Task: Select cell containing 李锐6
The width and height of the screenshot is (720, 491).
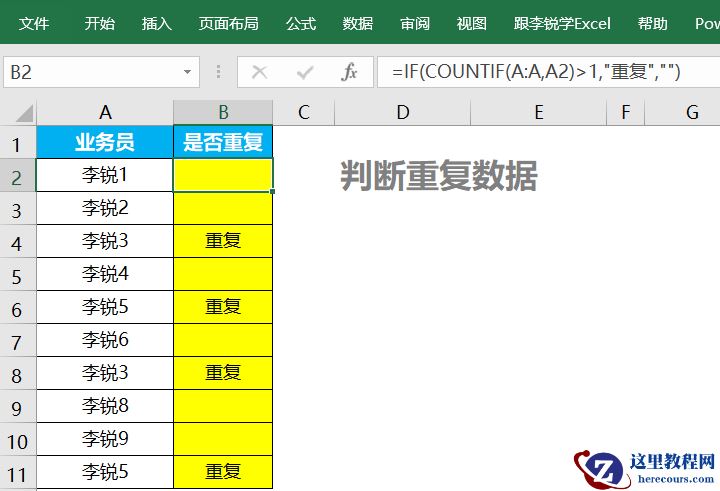Action: pyautogui.click(x=105, y=340)
